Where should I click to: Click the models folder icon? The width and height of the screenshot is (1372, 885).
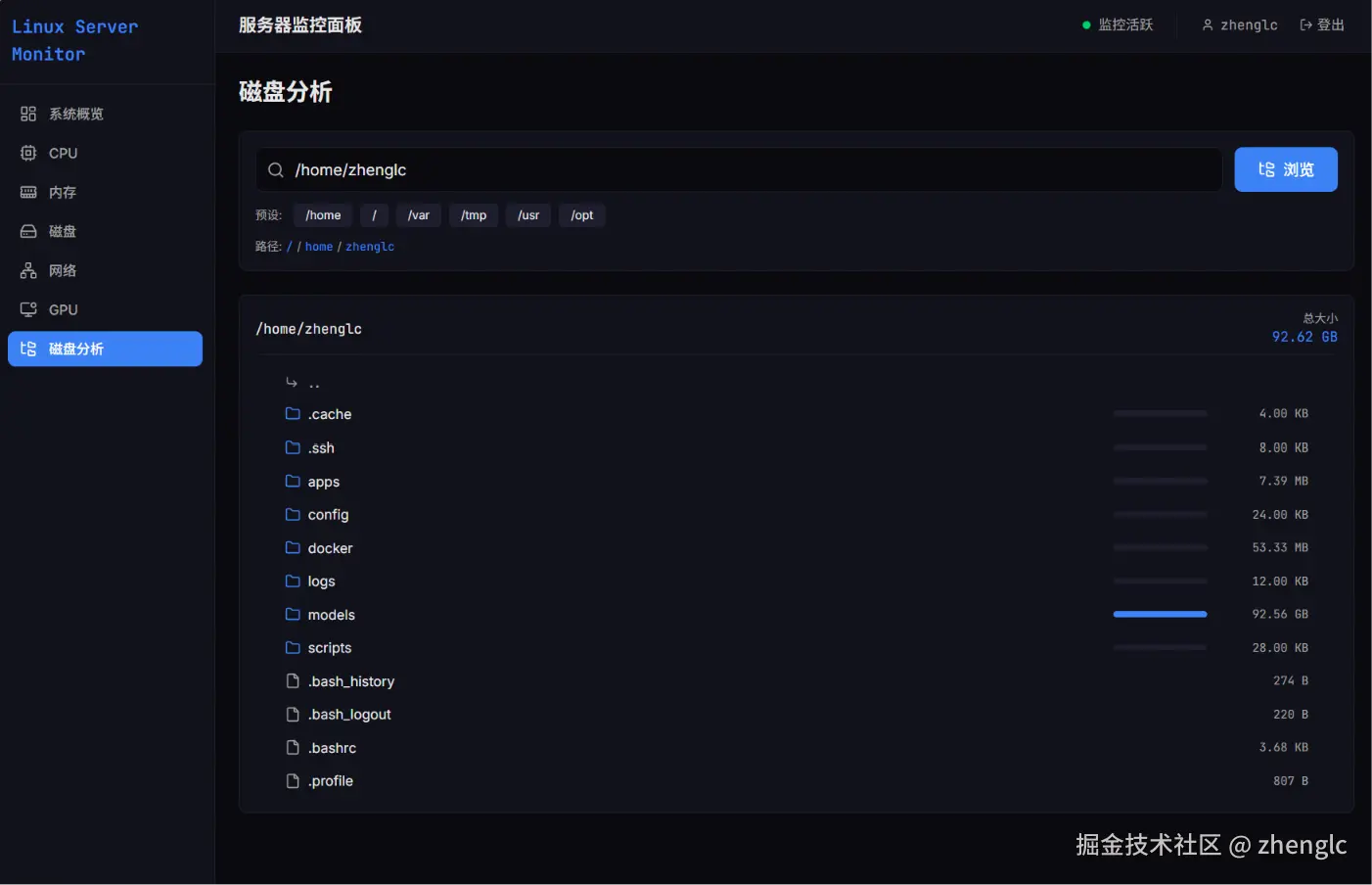pyautogui.click(x=293, y=614)
